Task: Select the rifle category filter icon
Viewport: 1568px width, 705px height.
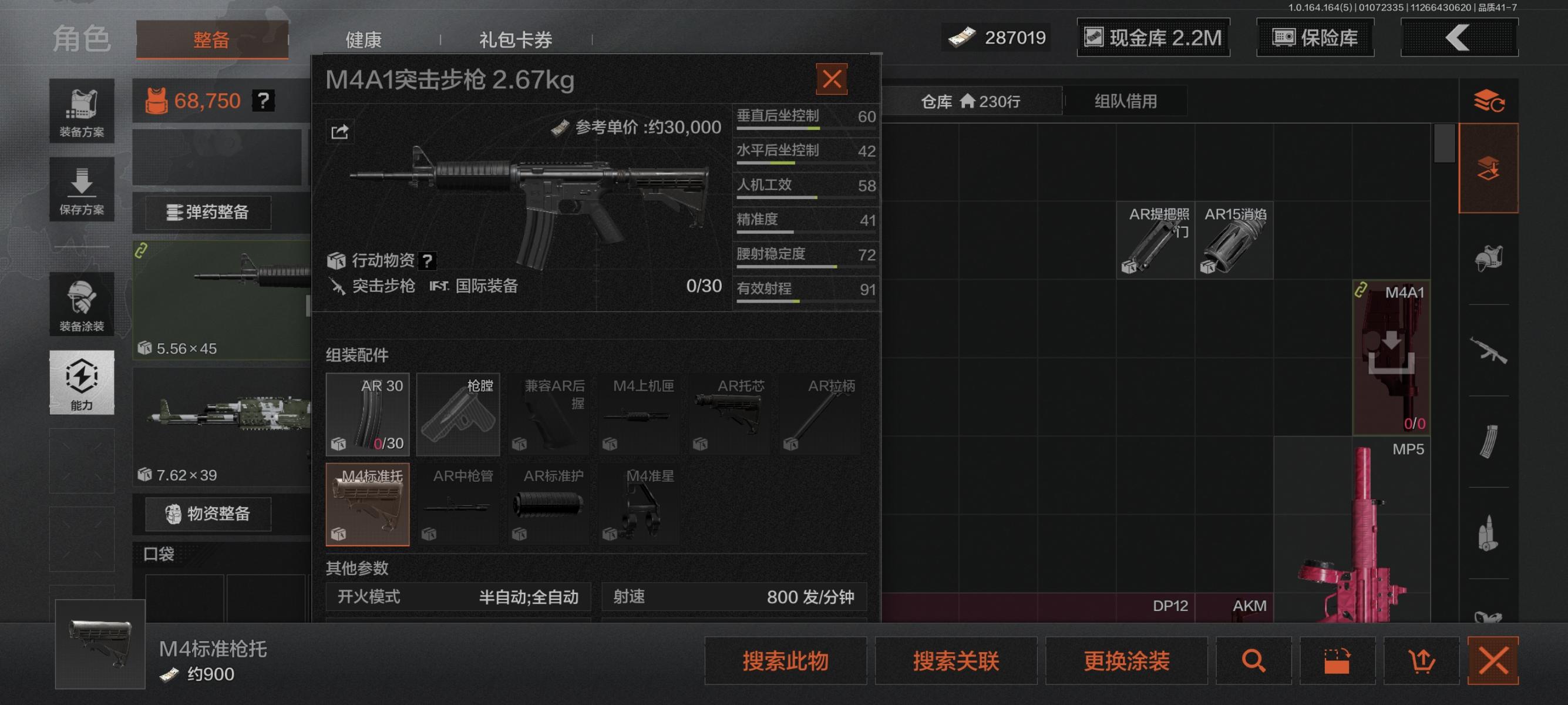Action: click(x=1489, y=350)
